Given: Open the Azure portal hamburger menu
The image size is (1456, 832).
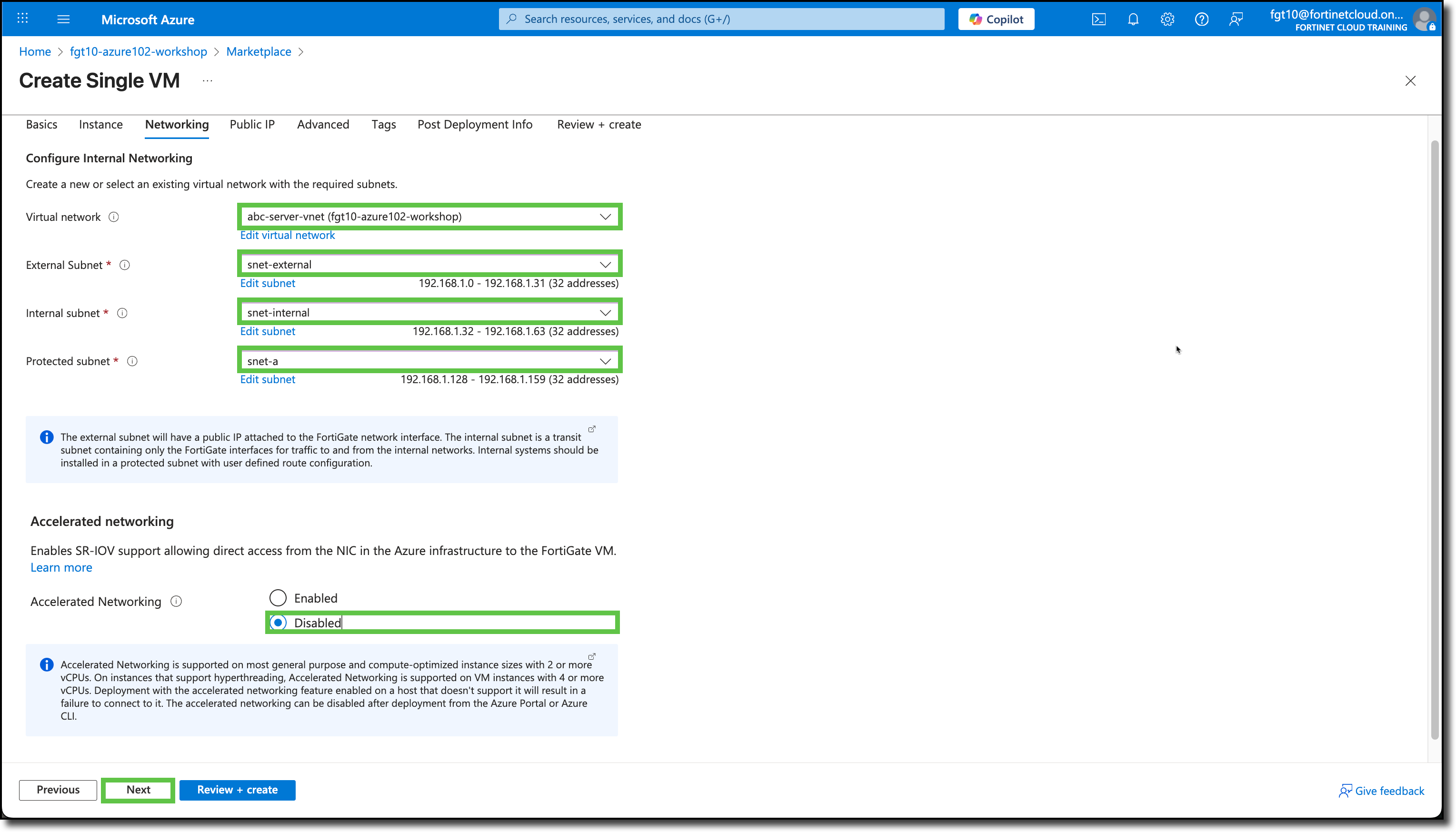Looking at the screenshot, I should (x=63, y=19).
